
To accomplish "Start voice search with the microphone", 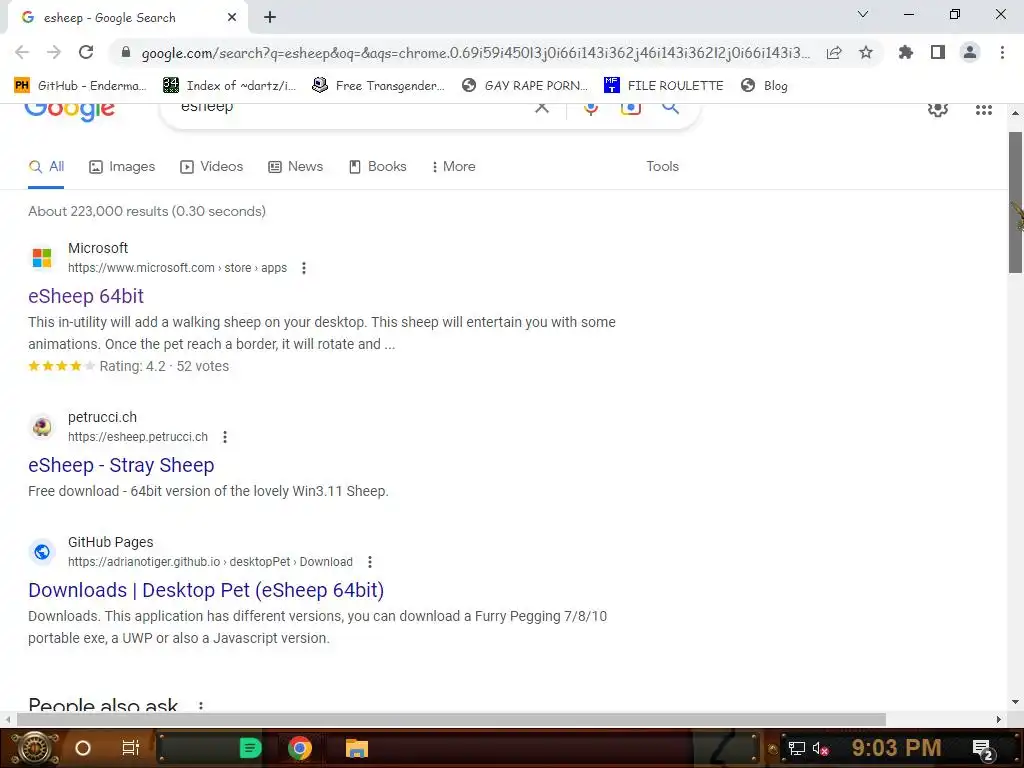I will (591, 109).
